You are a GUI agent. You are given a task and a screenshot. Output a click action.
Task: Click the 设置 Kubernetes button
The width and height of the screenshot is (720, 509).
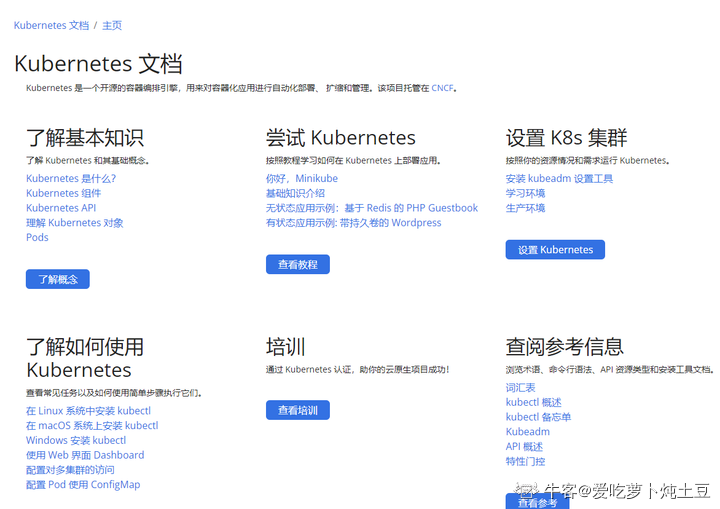[x=555, y=249]
